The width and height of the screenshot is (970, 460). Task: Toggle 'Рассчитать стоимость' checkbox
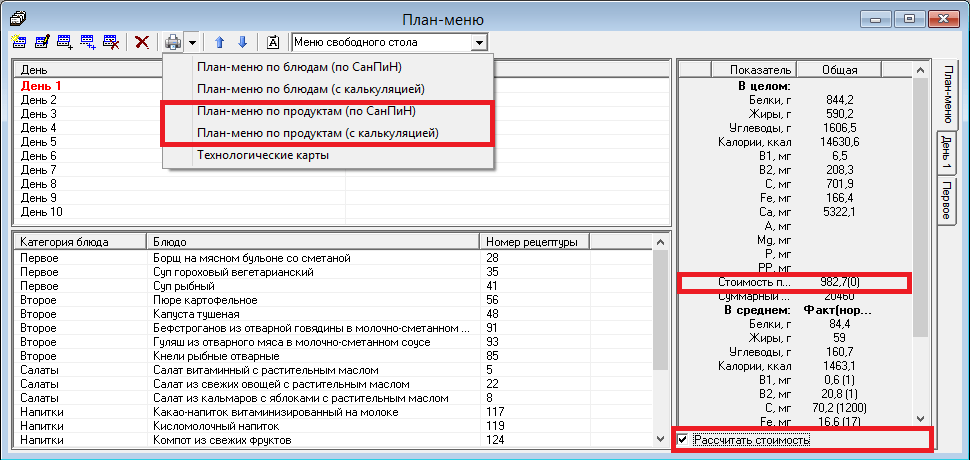pyautogui.click(x=682, y=440)
